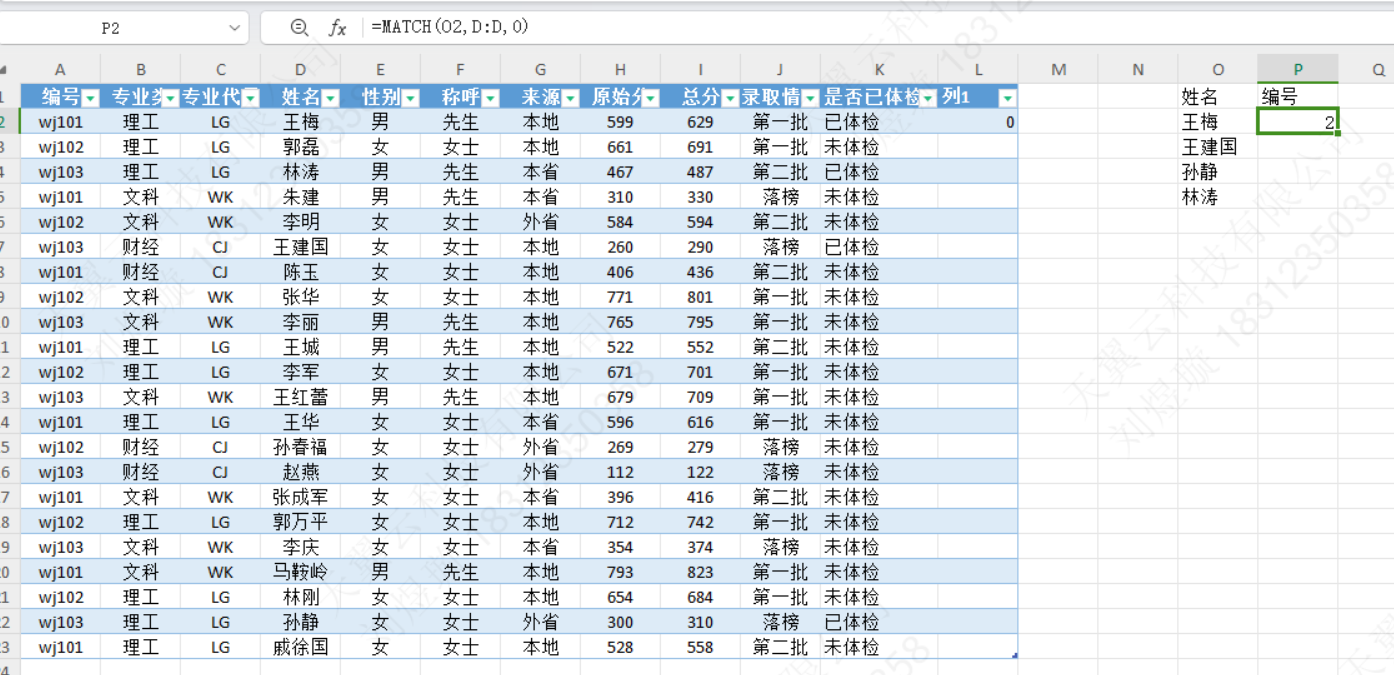Select the 编号 header cell in column P
Viewport: 1394px width, 675px height.
(1298, 97)
